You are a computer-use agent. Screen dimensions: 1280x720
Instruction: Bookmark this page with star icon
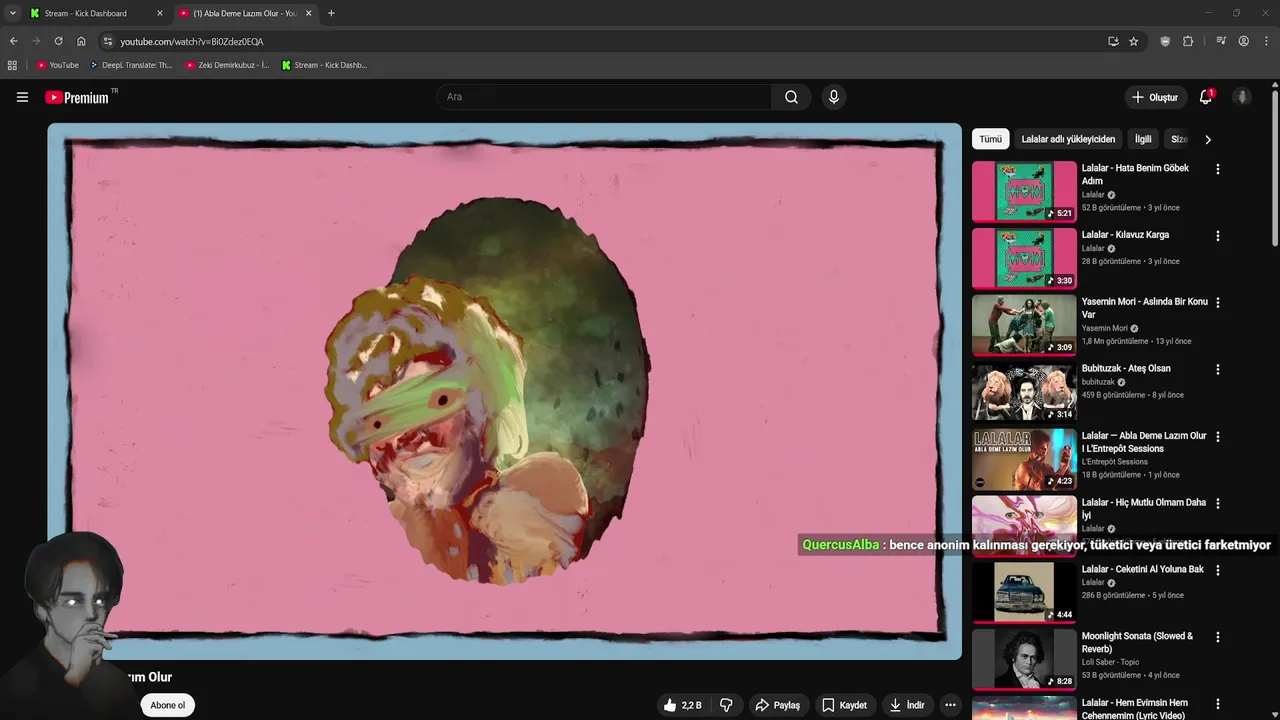pyautogui.click(x=1133, y=41)
